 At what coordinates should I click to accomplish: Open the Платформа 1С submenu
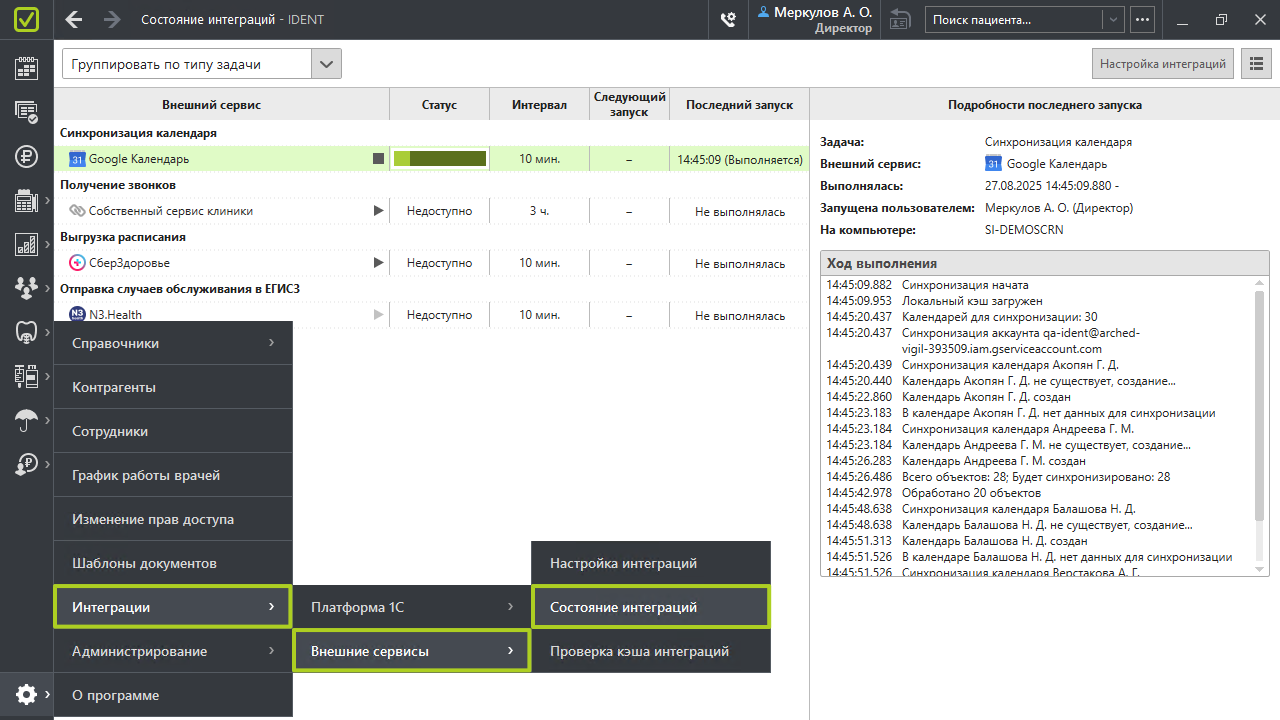coord(412,607)
